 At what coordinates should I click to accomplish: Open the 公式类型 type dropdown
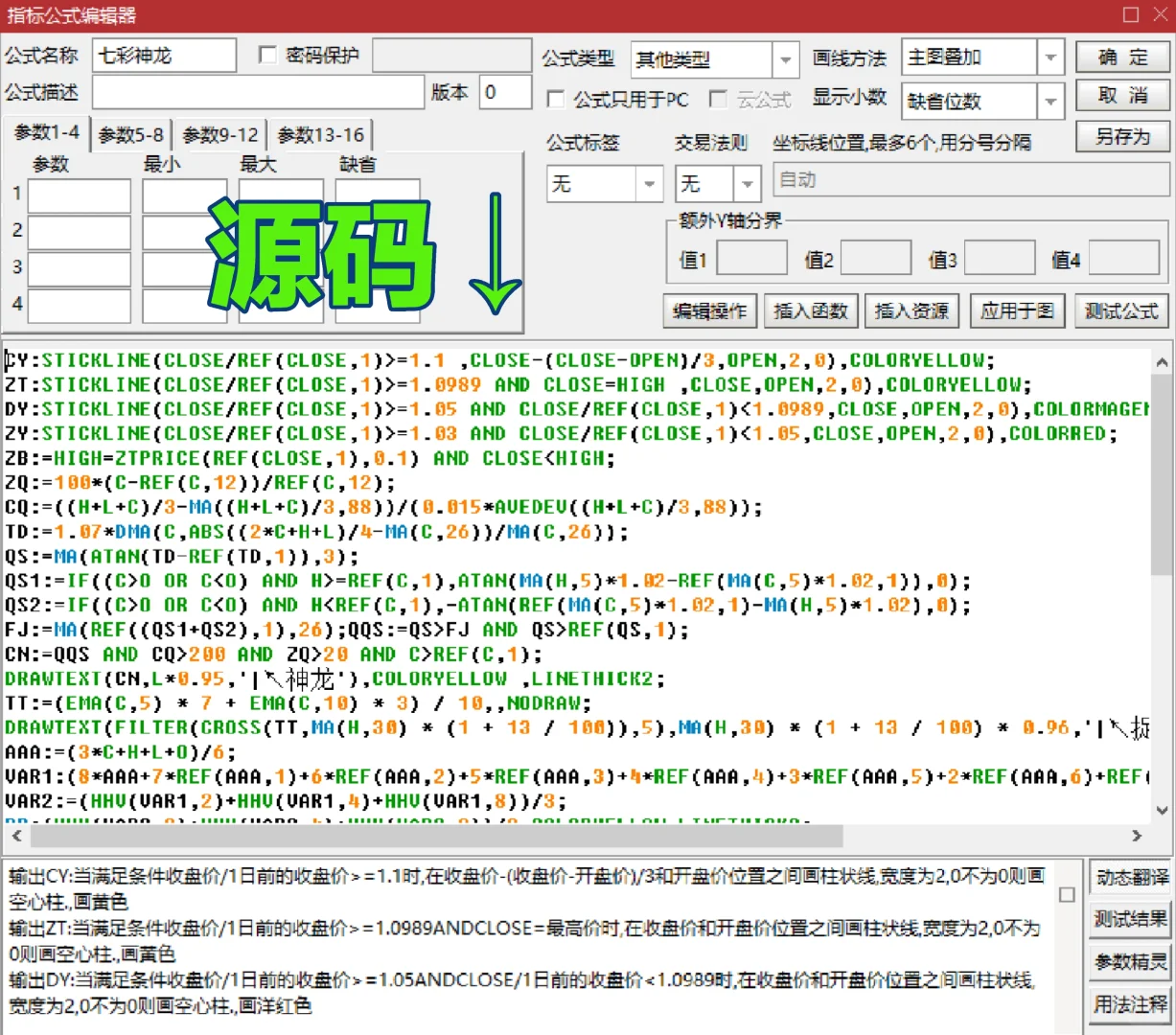(785, 58)
